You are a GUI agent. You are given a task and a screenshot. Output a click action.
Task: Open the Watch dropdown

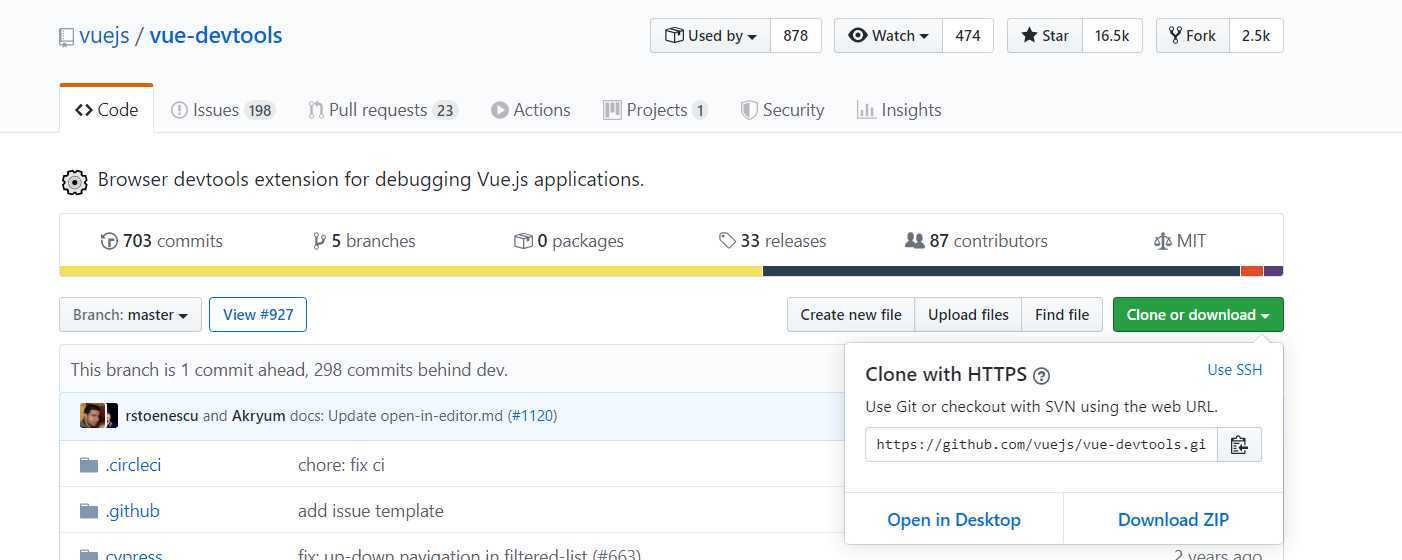[889, 36]
